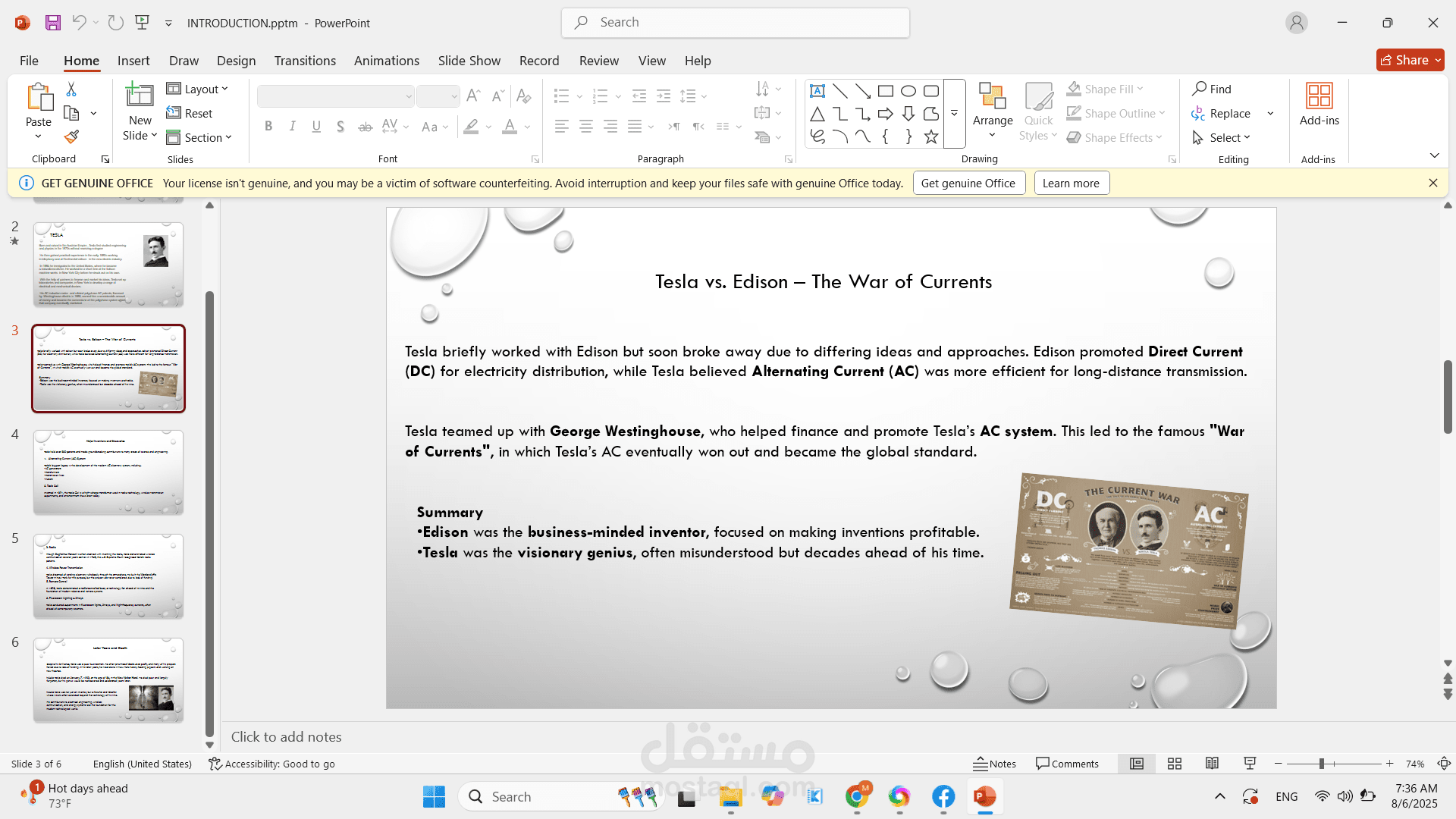The height and width of the screenshot is (819, 1456).
Task: Fit slide to current window icon
Action: click(1444, 764)
